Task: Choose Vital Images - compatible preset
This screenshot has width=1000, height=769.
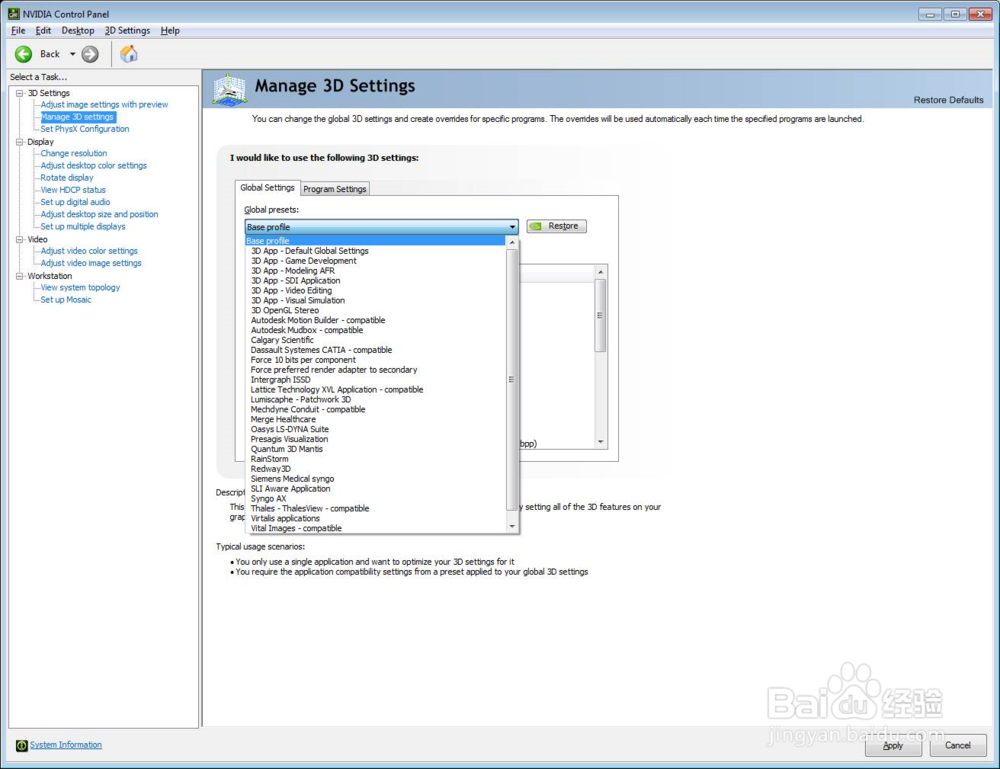Action: 296,528
